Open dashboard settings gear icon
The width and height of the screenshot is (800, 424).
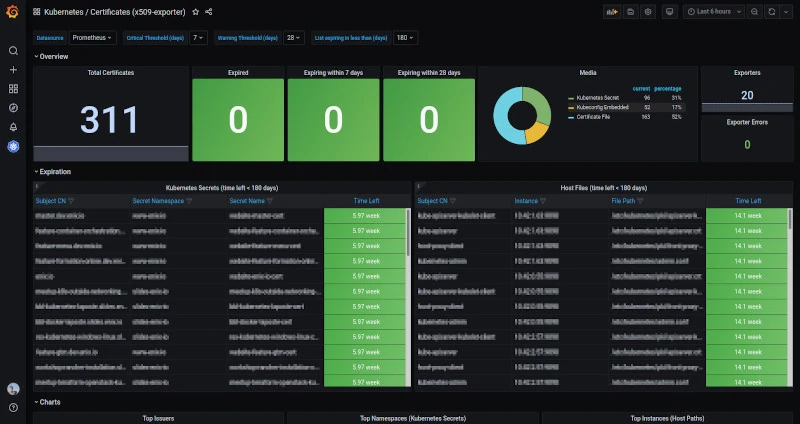tap(648, 12)
